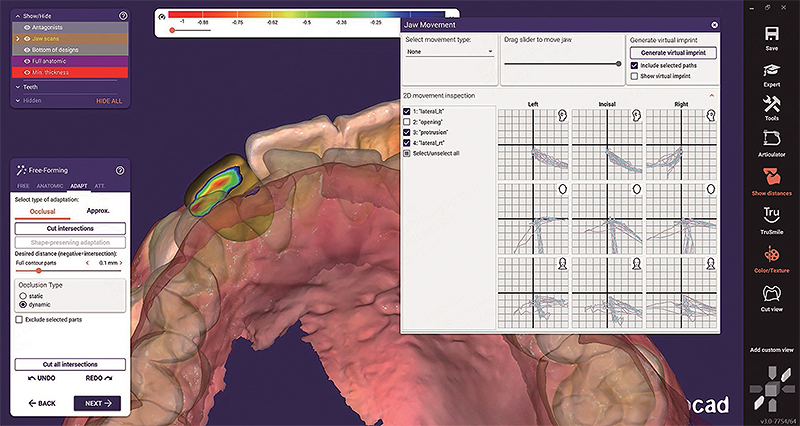This screenshot has height=426, width=800.
Task: Hide the Antagonists layer with eye icon
Action: (x=27, y=28)
